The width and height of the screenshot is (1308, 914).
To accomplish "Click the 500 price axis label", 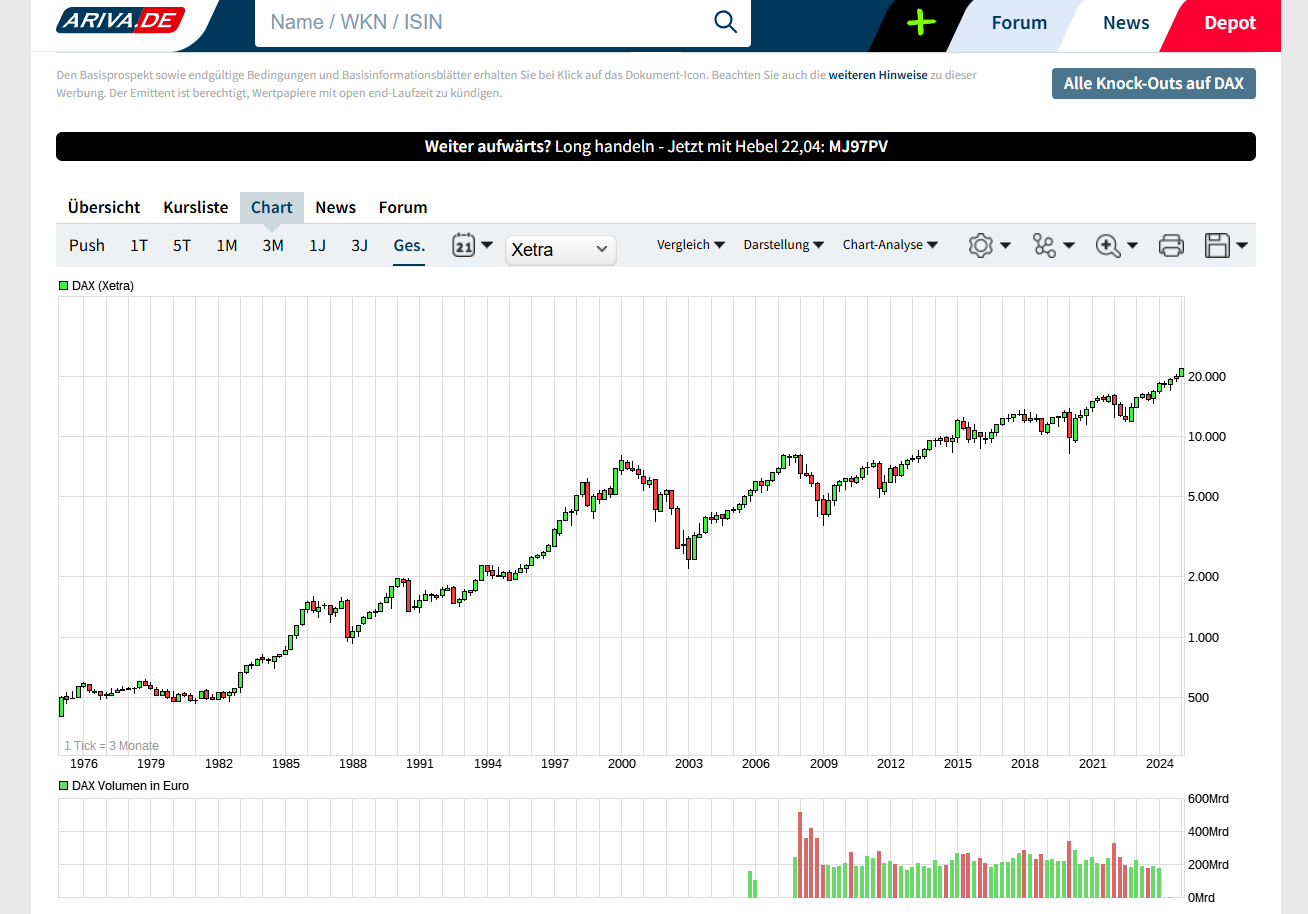I will (1198, 698).
